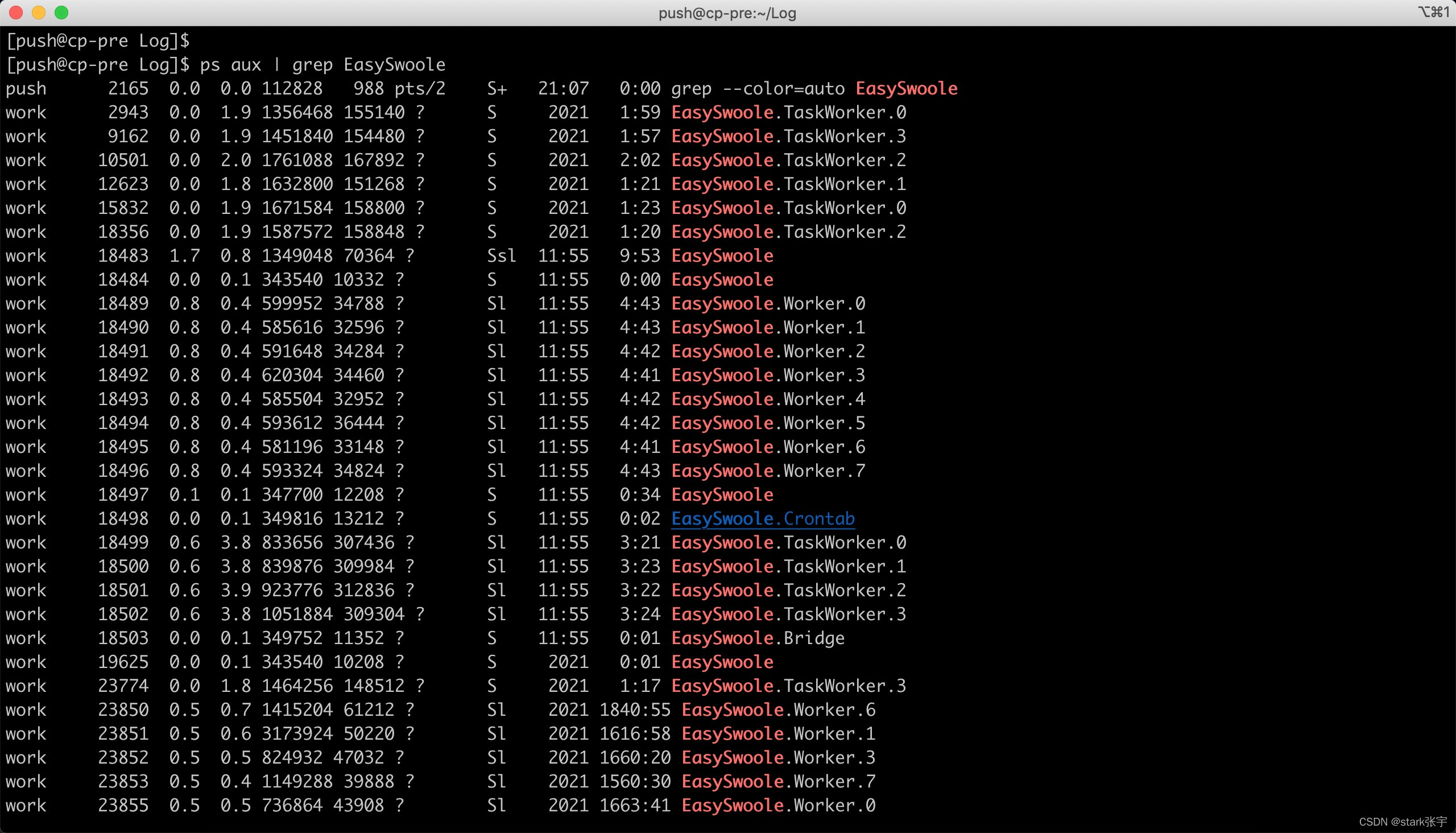The height and width of the screenshot is (833, 1456).
Task: Click the PID 2165 of the grep process
Action: 128,89
